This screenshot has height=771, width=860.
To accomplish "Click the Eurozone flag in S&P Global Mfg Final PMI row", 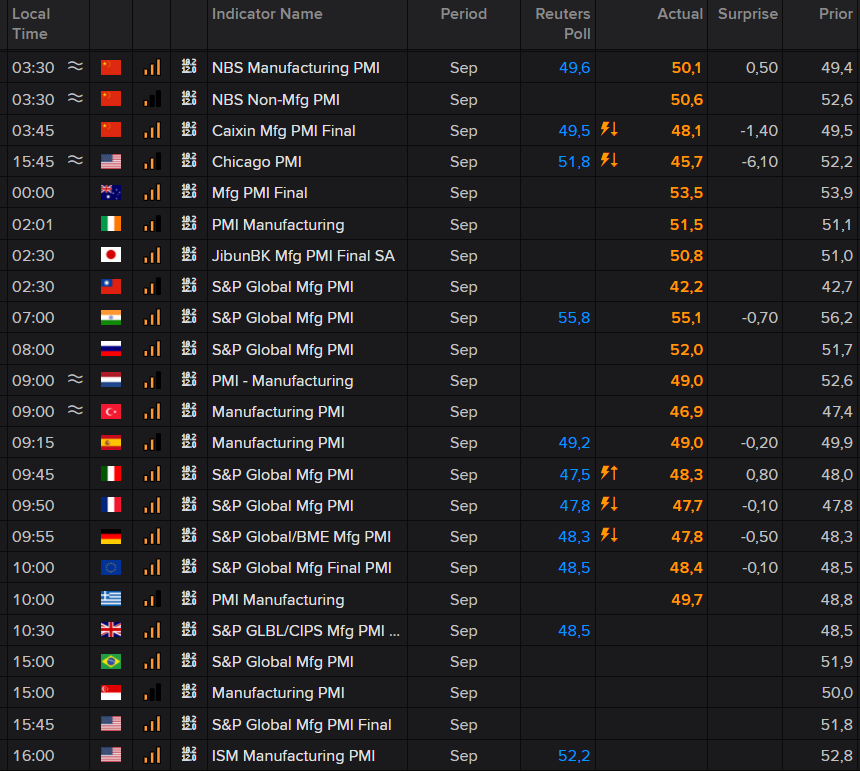I will [x=111, y=568].
